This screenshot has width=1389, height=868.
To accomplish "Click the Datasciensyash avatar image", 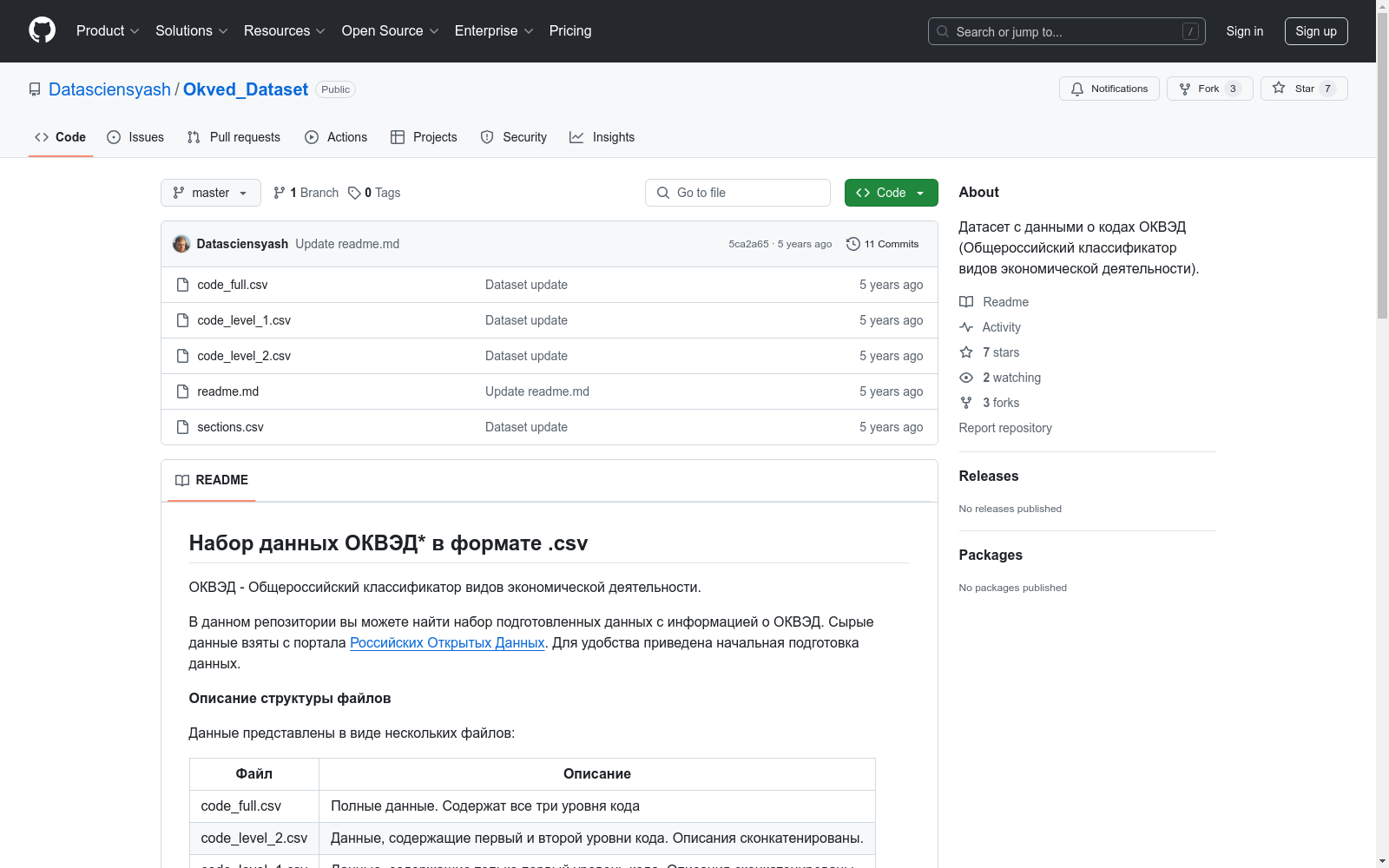I will pyautogui.click(x=181, y=244).
